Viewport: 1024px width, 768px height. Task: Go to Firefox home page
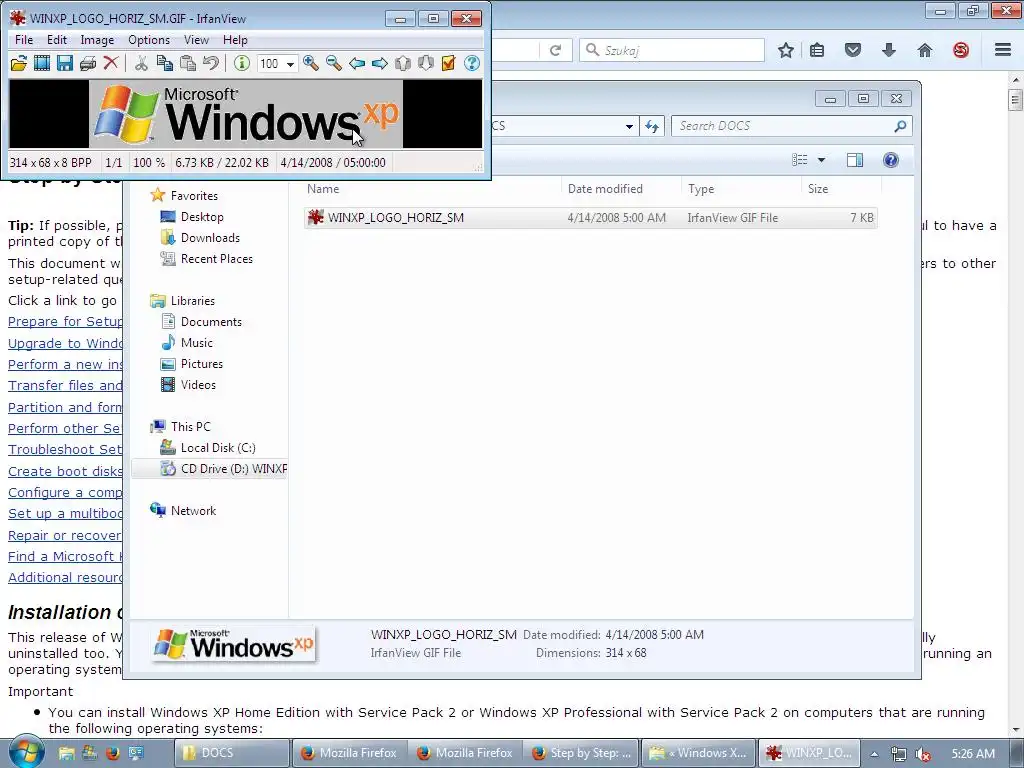click(925, 50)
